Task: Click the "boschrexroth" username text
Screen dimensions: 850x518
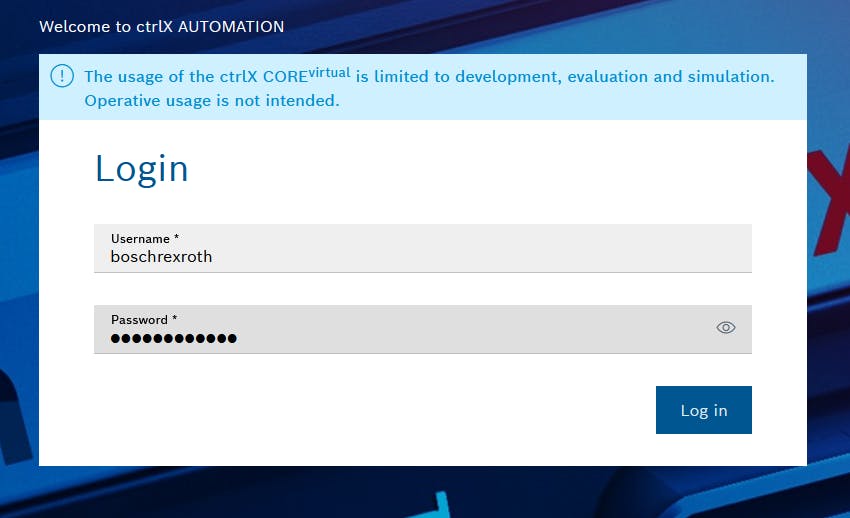Action: pyautogui.click(x=161, y=257)
